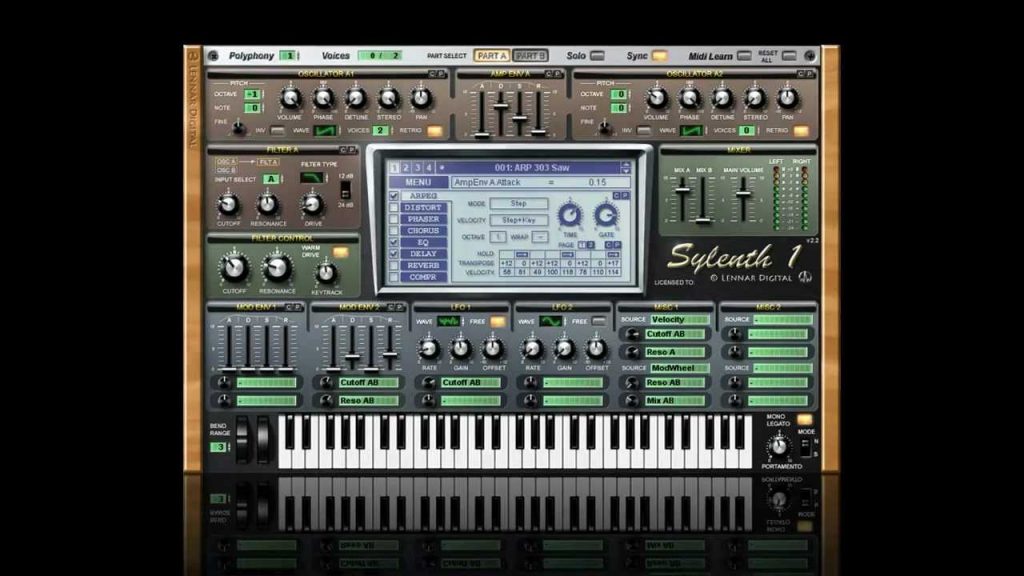Viewport: 1024px width, 576px height.
Task: Click Misc 1 Mix AB destination
Action: (x=675, y=400)
